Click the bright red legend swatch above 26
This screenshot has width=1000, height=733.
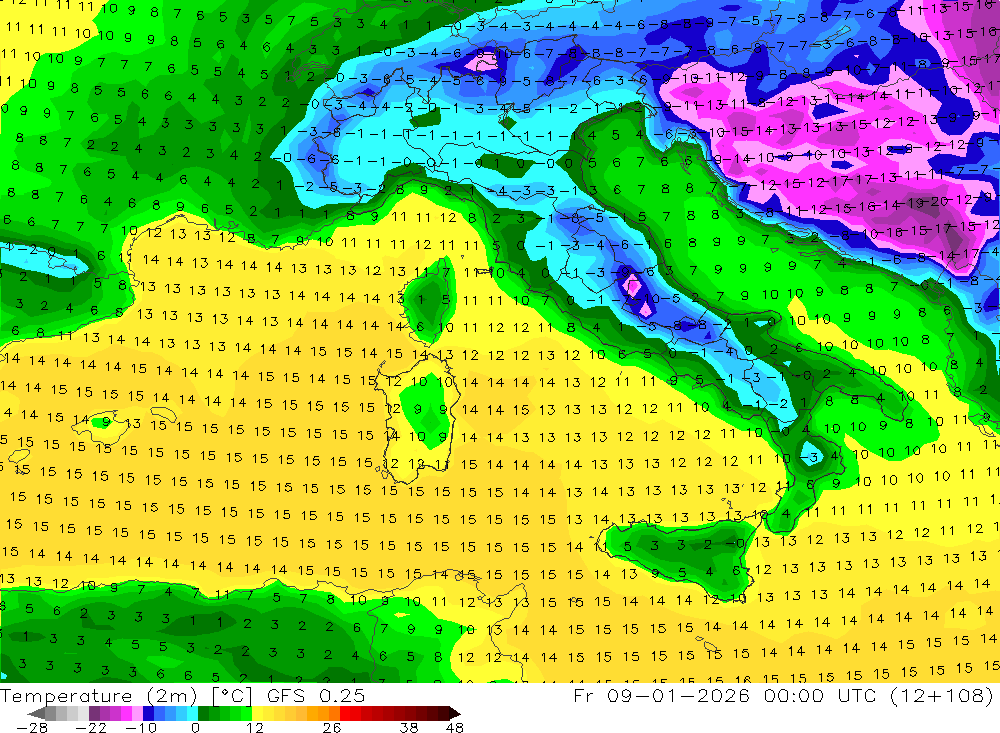click(x=345, y=713)
